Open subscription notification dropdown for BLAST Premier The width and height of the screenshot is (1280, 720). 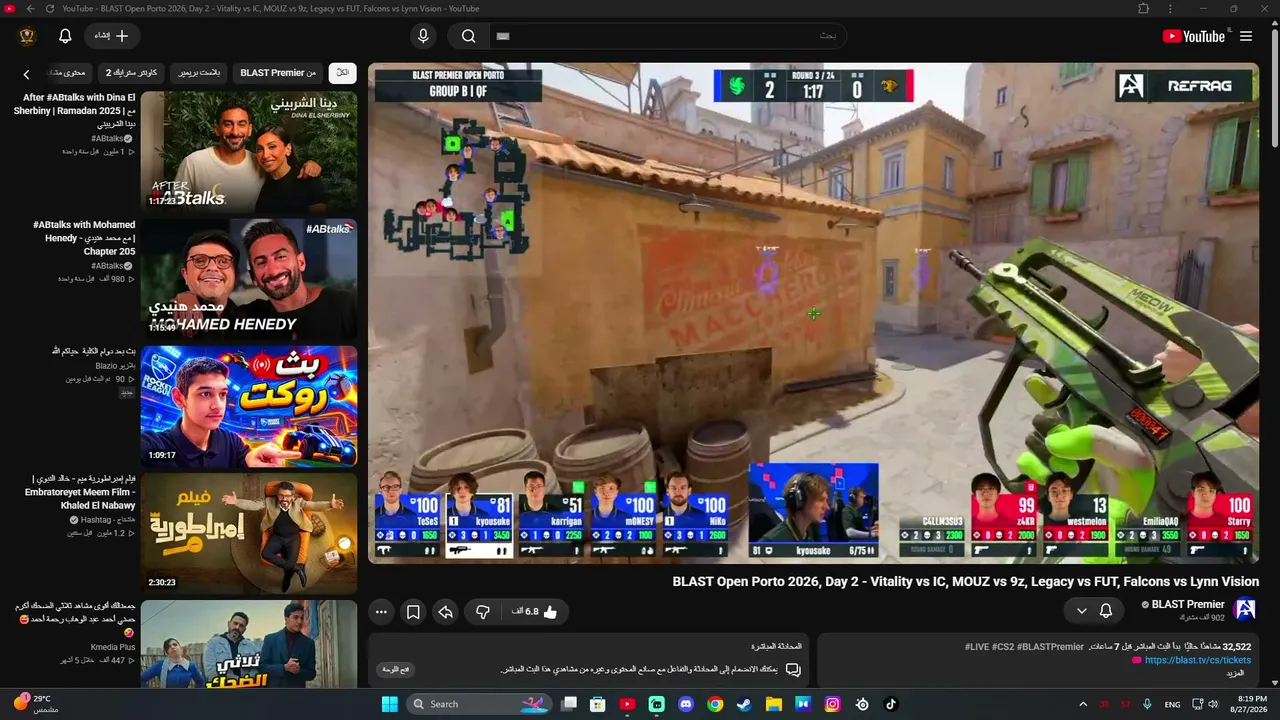click(1094, 610)
